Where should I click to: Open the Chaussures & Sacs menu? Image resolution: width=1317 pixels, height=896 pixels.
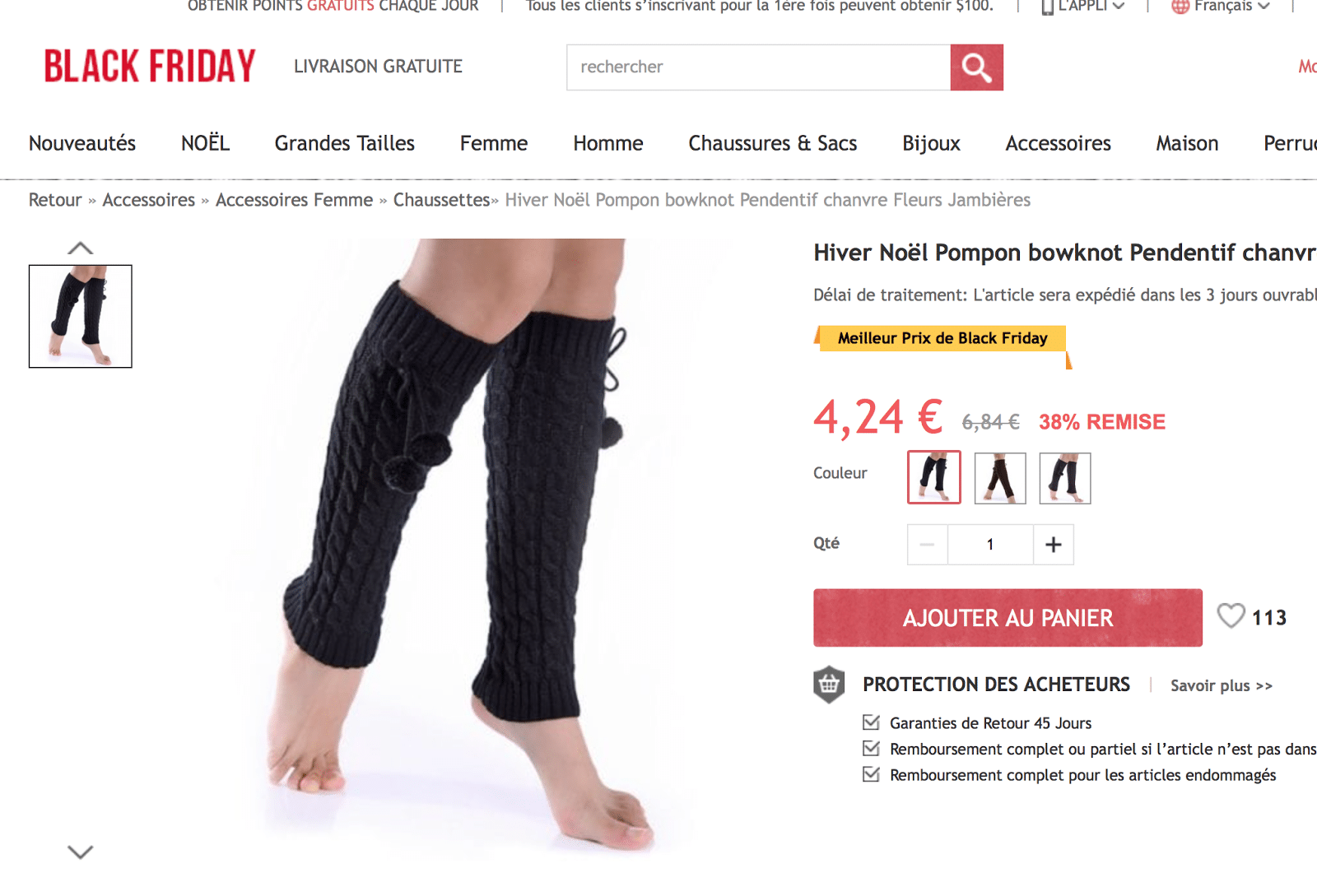click(773, 143)
